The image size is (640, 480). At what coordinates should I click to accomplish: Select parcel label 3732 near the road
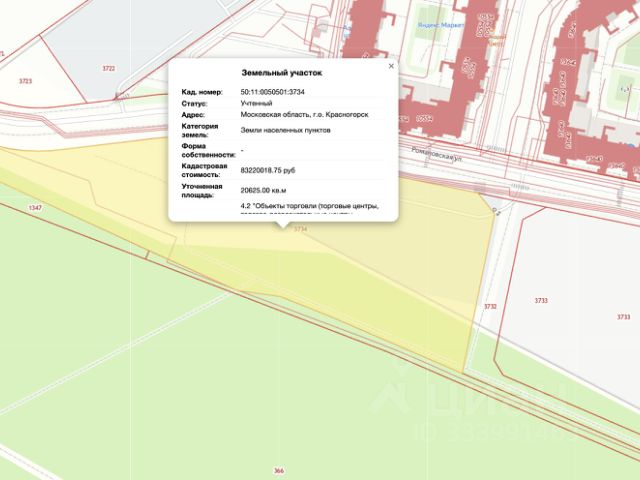490,307
